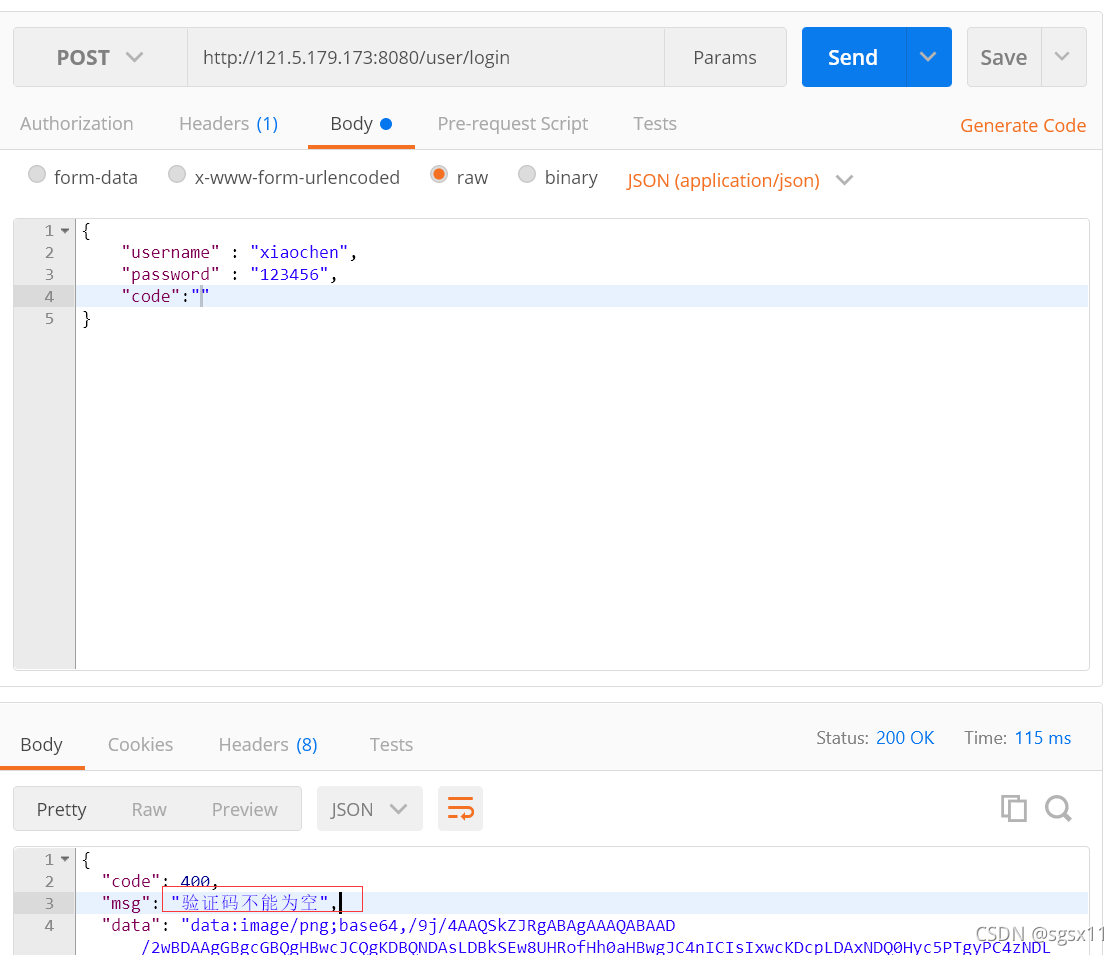
Task: Open the response Body tab
Action: point(41,744)
